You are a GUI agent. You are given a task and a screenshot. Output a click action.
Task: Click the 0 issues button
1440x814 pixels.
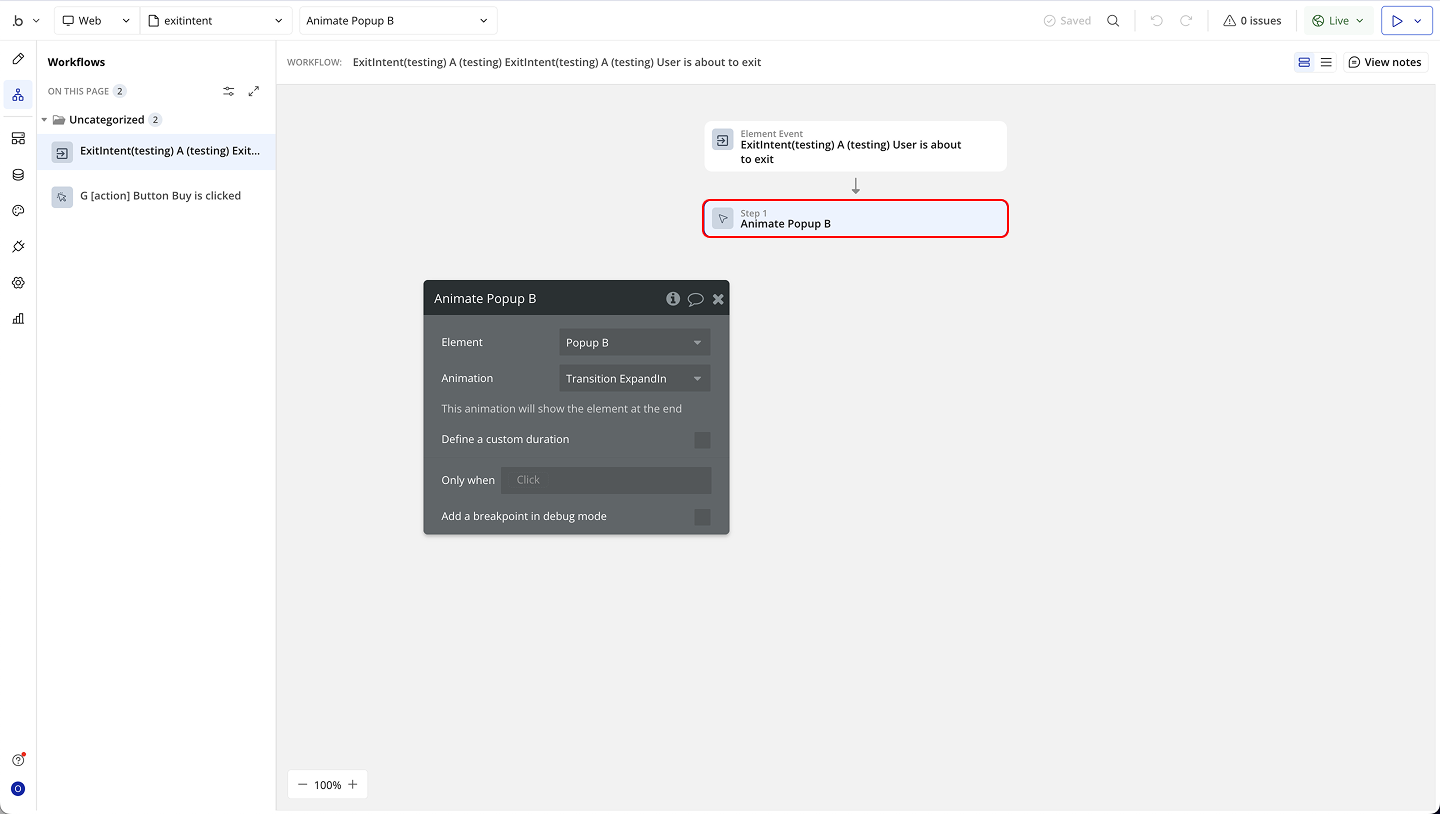coord(1252,21)
